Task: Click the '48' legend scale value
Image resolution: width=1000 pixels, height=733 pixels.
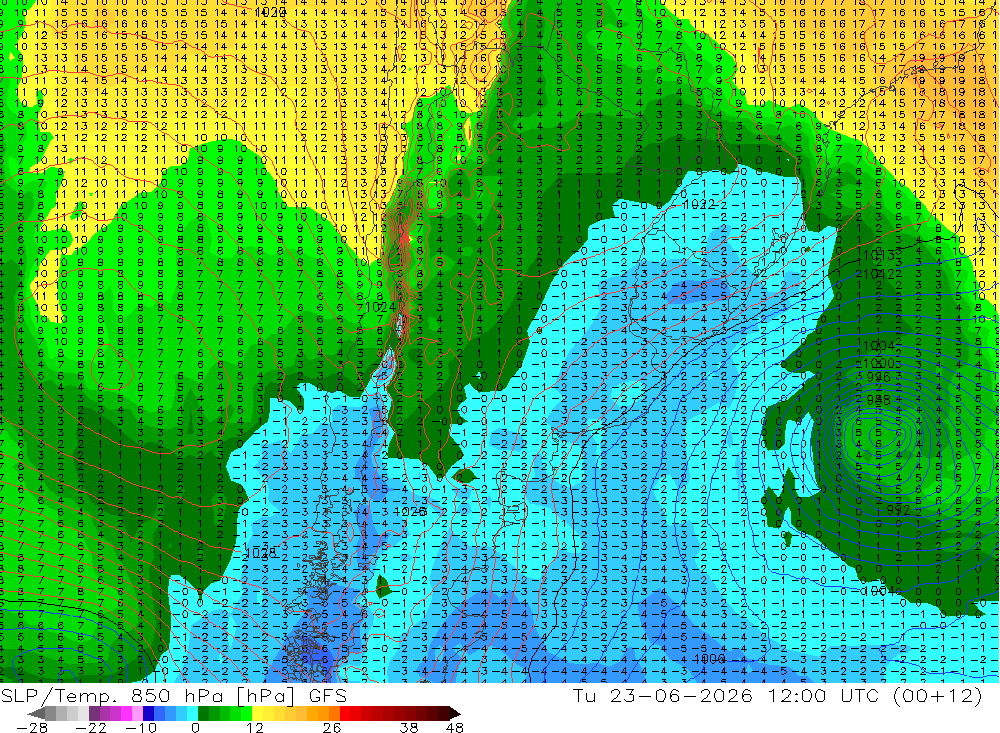Action: (454, 727)
